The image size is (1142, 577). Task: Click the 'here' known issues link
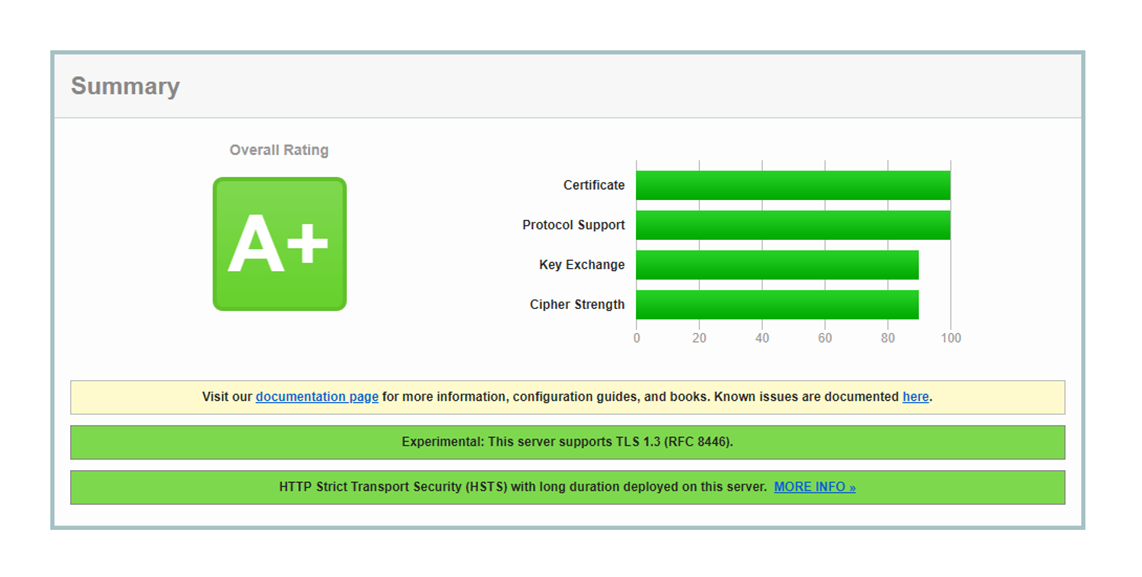pos(915,397)
